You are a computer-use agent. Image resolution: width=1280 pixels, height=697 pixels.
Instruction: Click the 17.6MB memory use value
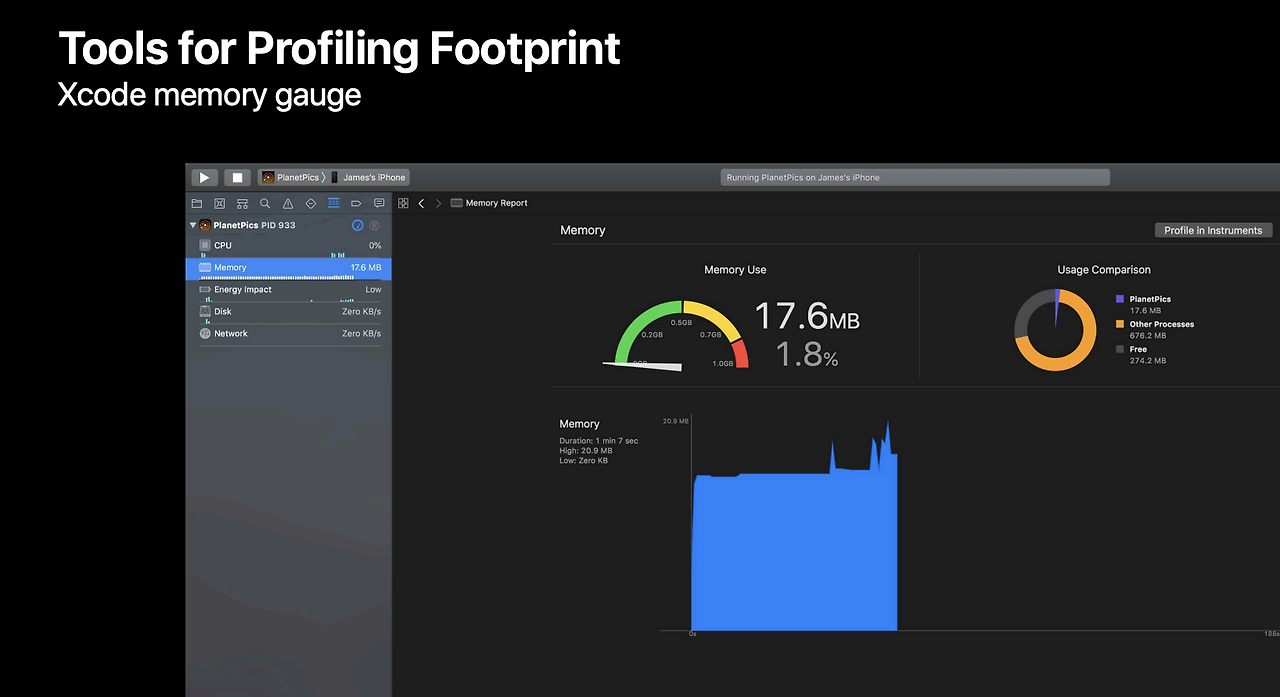806,317
